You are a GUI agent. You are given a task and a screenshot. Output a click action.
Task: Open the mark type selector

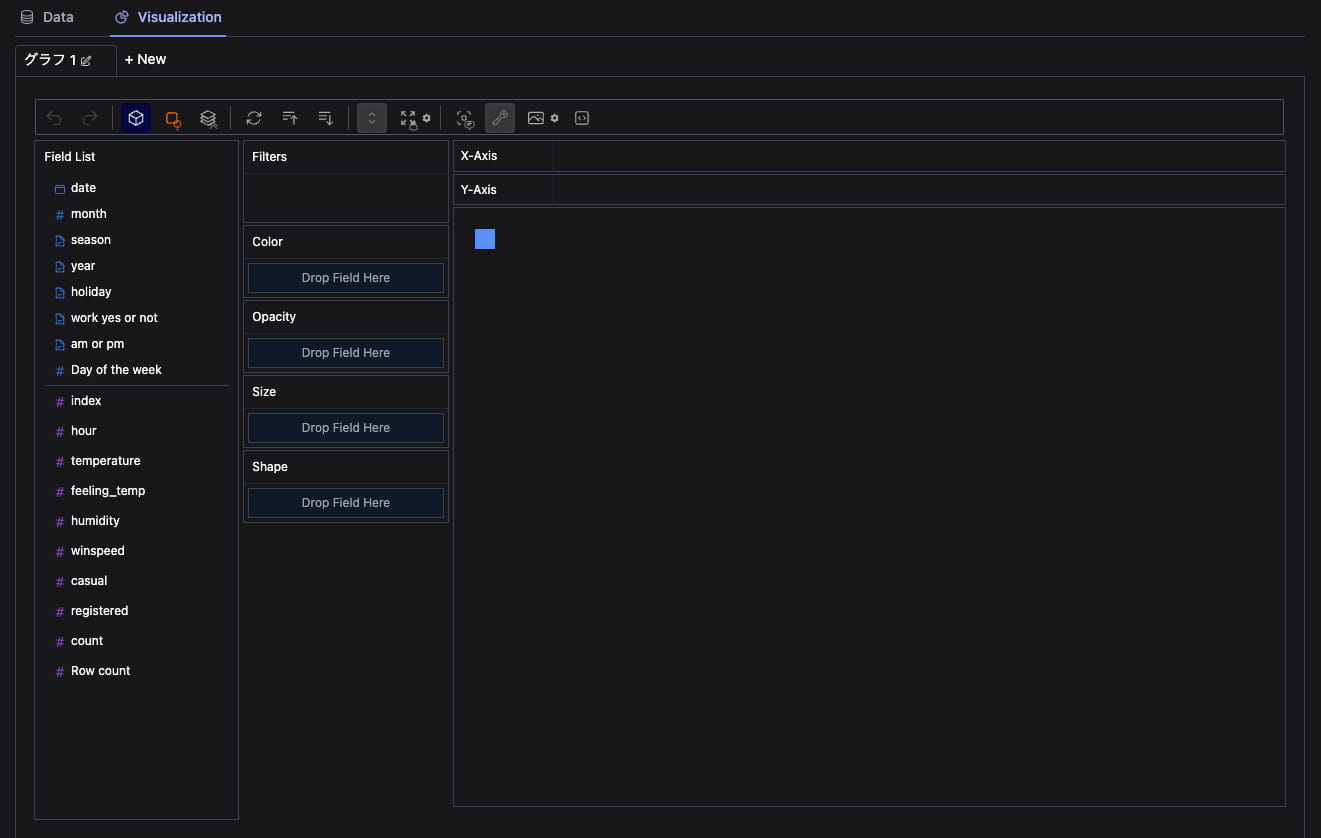tap(172, 117)
